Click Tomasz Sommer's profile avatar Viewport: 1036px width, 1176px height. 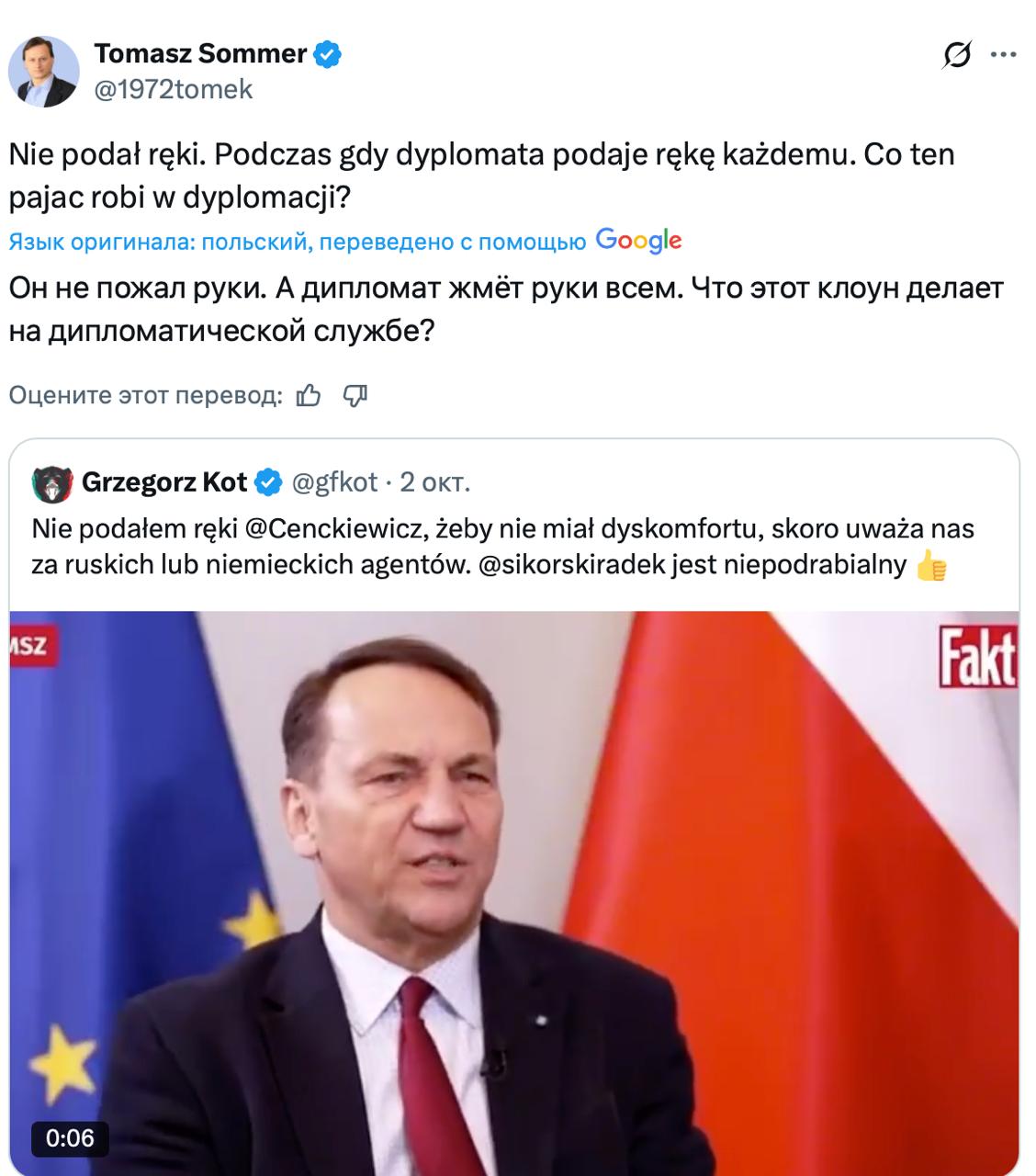pyautogui.click(x=43, y=71)
